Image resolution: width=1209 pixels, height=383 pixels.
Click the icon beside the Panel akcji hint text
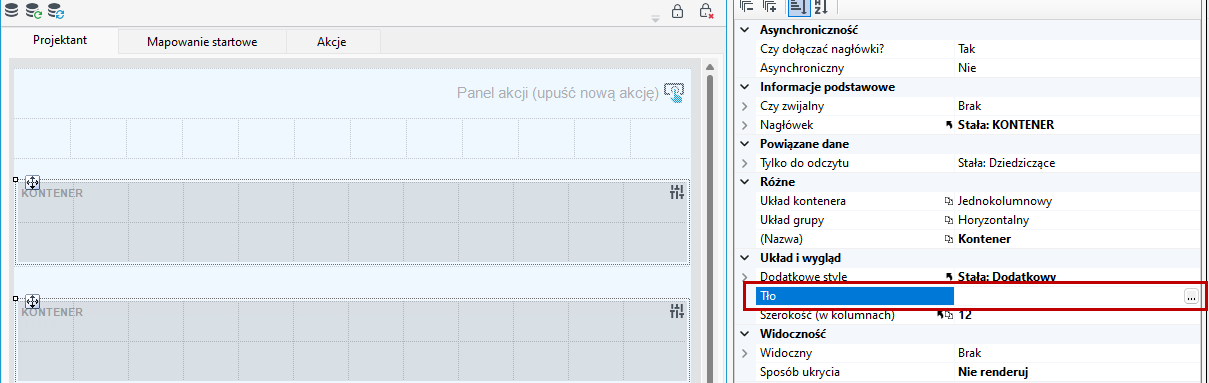(x=675, y=92)
